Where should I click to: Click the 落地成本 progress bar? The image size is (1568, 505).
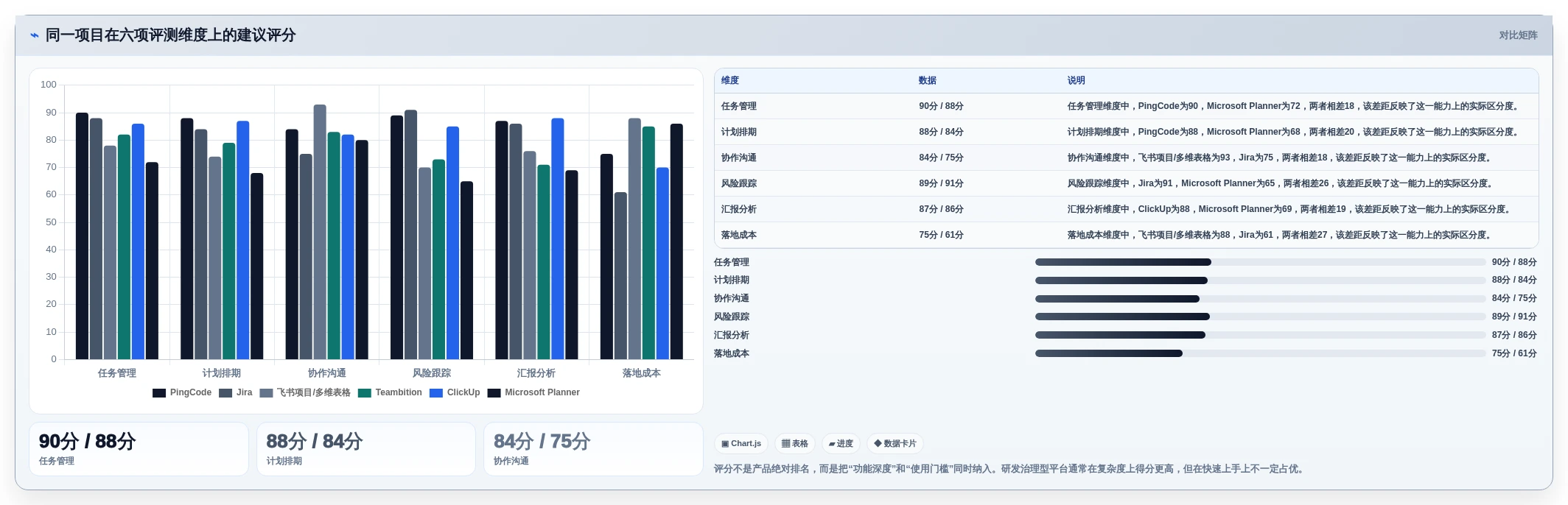(x=1260, y=353)
